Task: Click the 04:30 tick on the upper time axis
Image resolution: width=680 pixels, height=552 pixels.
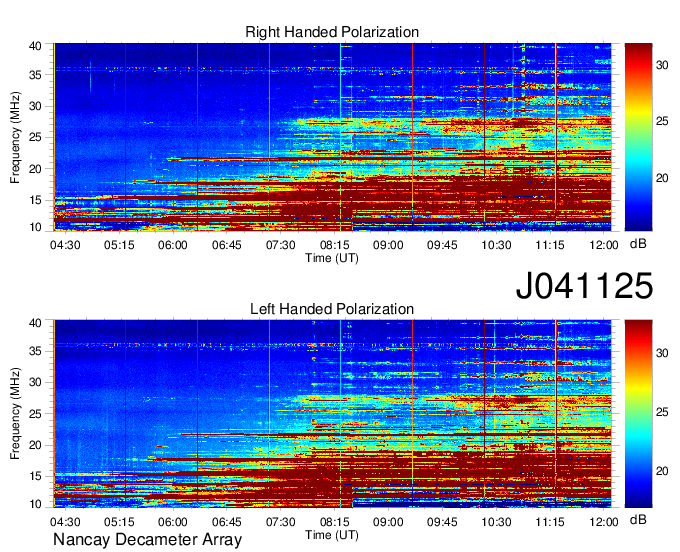Action: tap(65, 245)
